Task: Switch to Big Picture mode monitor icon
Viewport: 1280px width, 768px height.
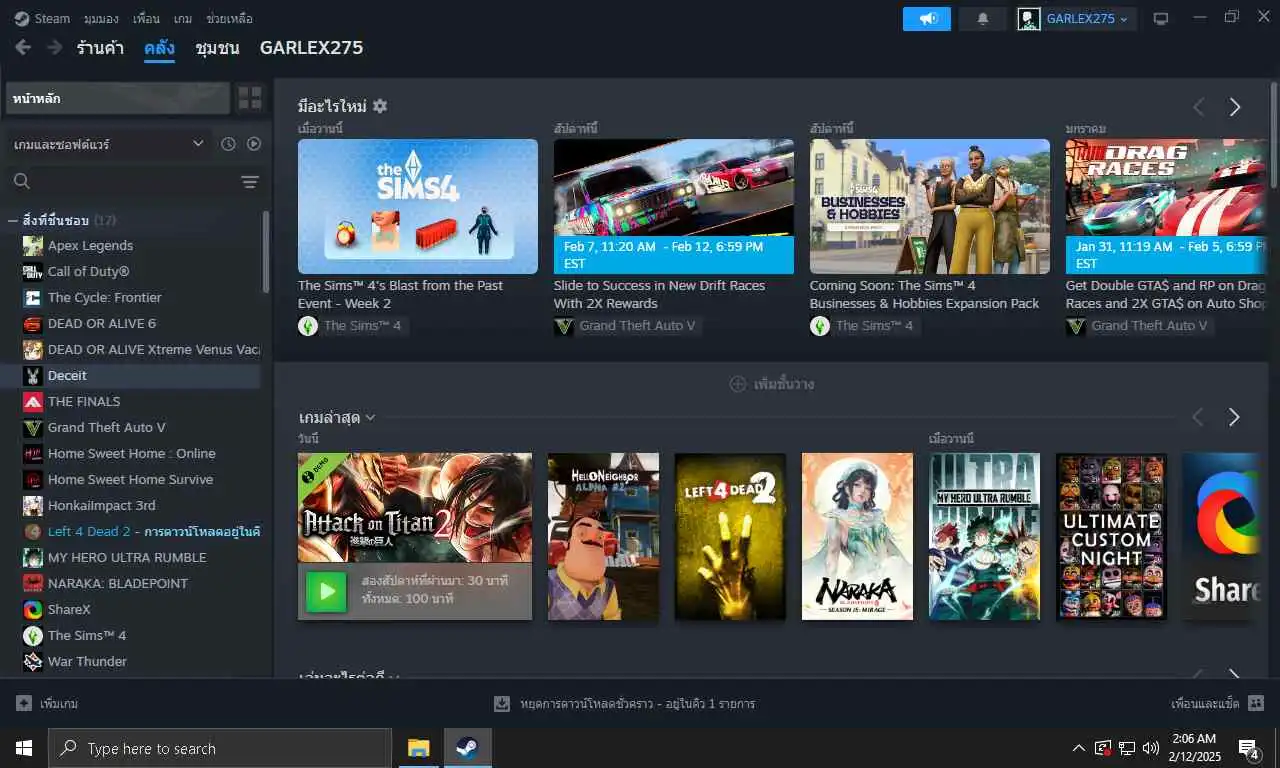Action: 1161,19
